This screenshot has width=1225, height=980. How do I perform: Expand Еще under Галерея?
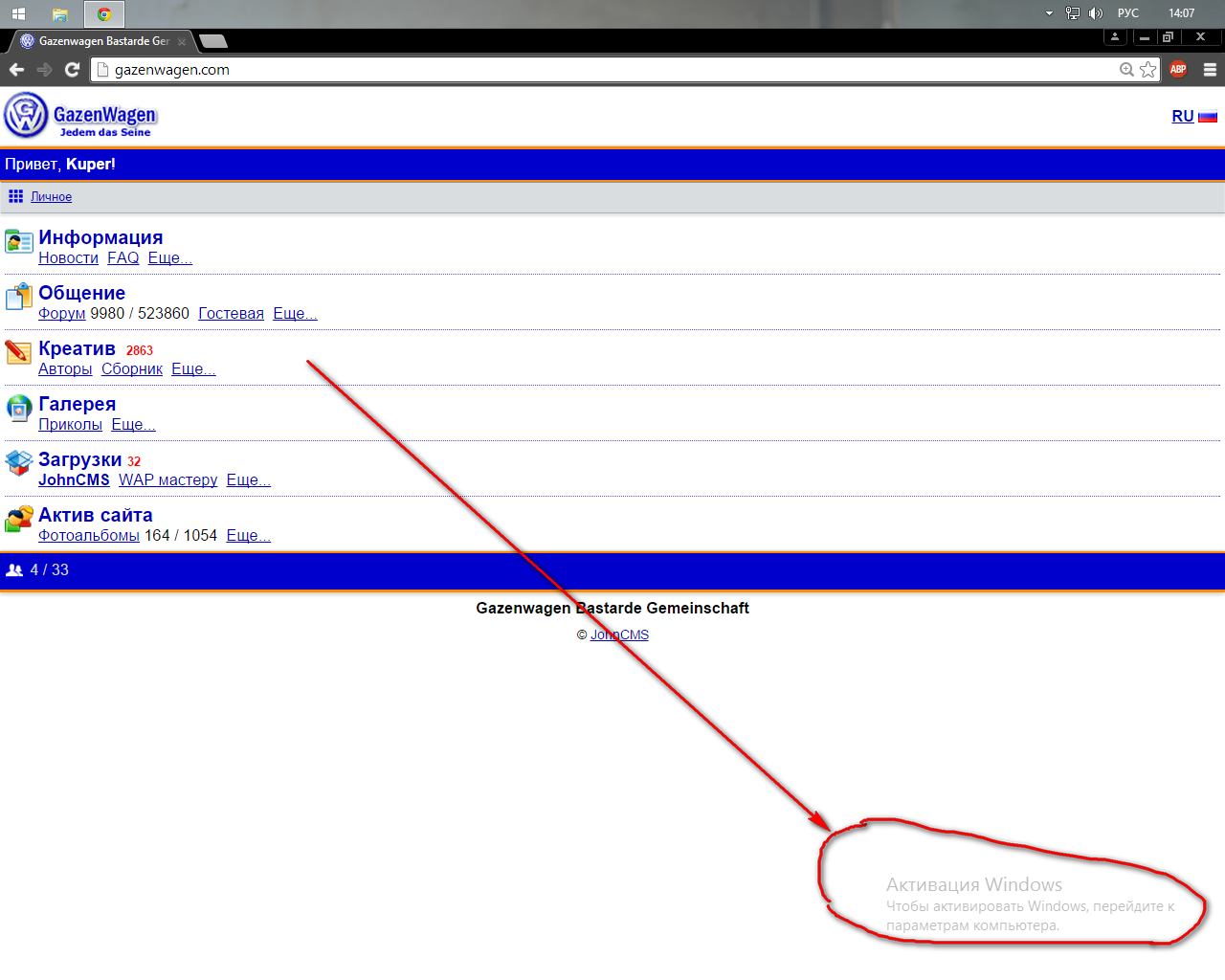(x=133, y=424)
